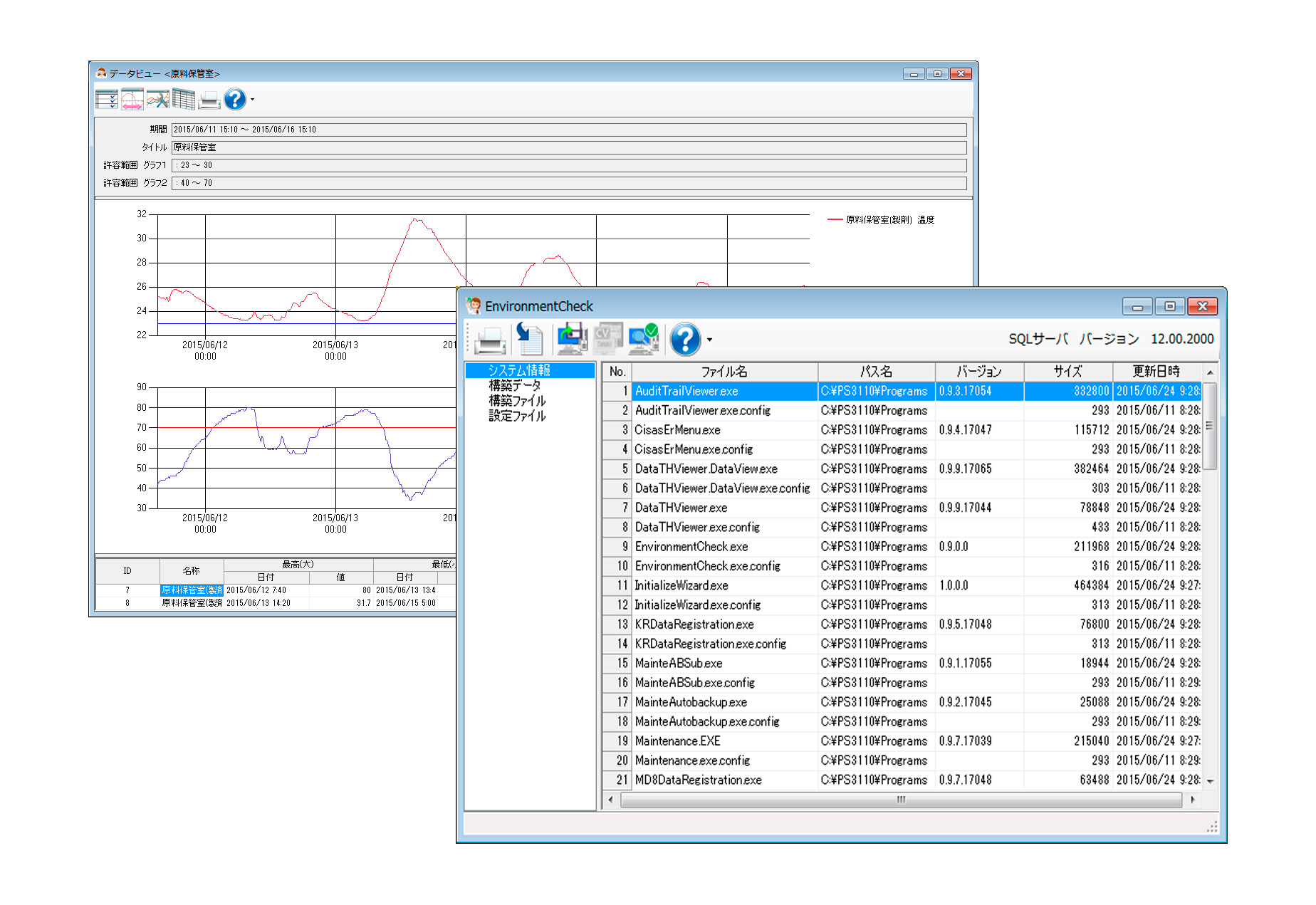Click the No. column header
The image size is (1316, 905).
click(x=617, y=372)
